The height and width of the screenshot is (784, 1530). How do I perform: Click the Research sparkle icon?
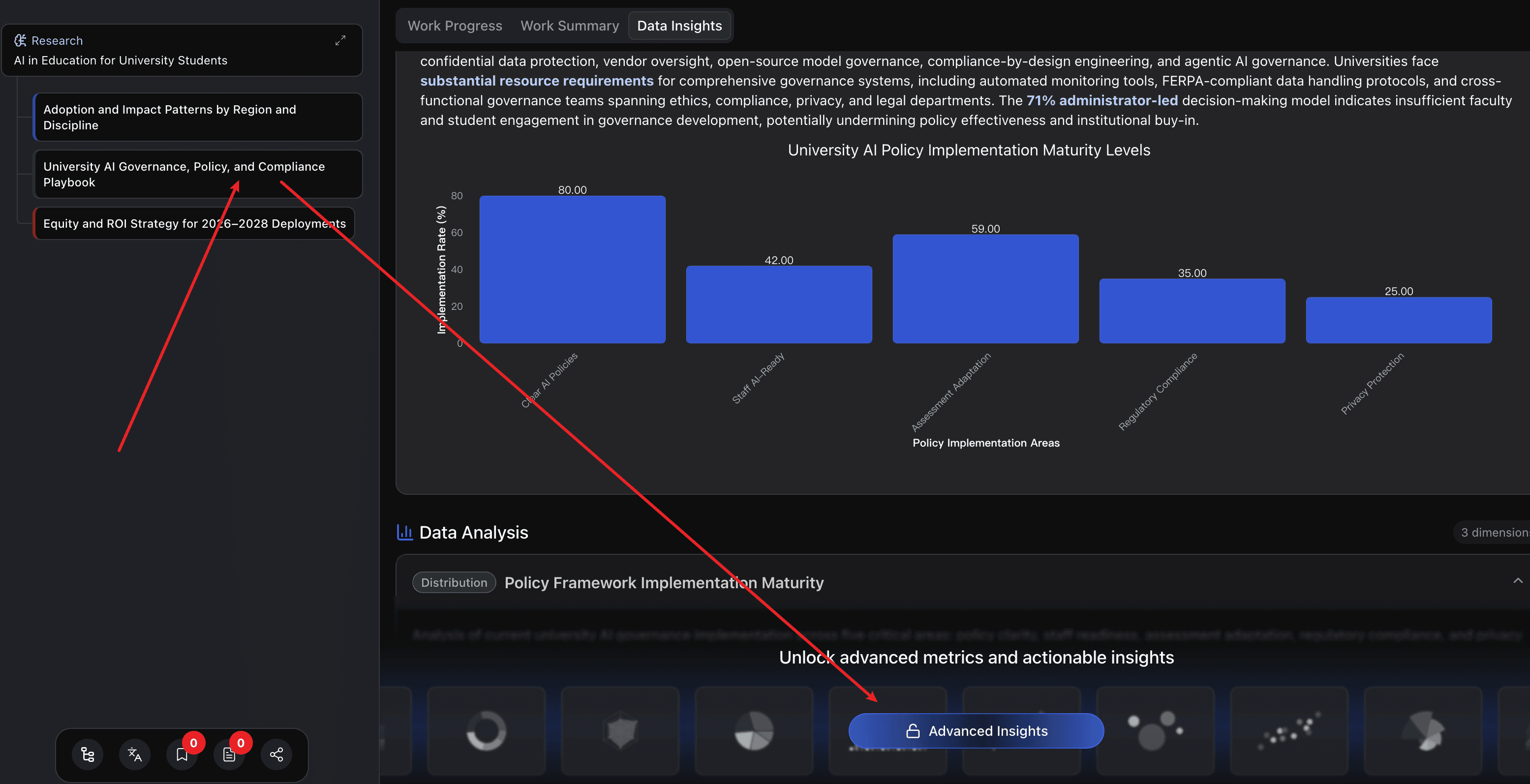(20, 40)
